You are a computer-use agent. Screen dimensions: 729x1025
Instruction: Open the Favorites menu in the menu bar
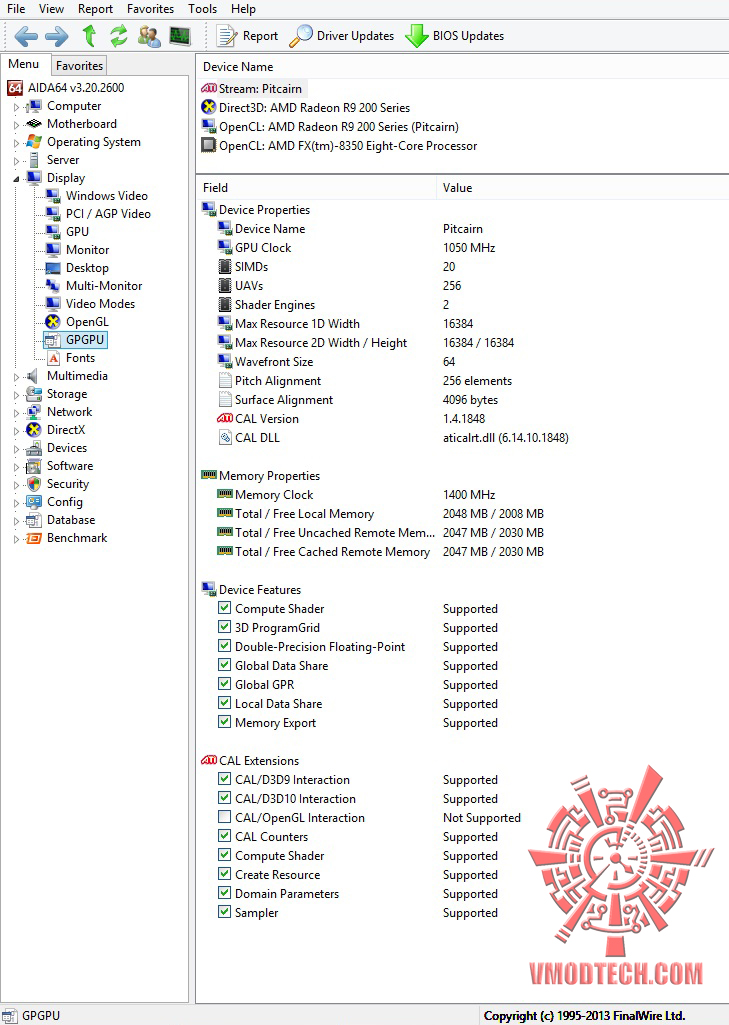[x=150, y=8]
